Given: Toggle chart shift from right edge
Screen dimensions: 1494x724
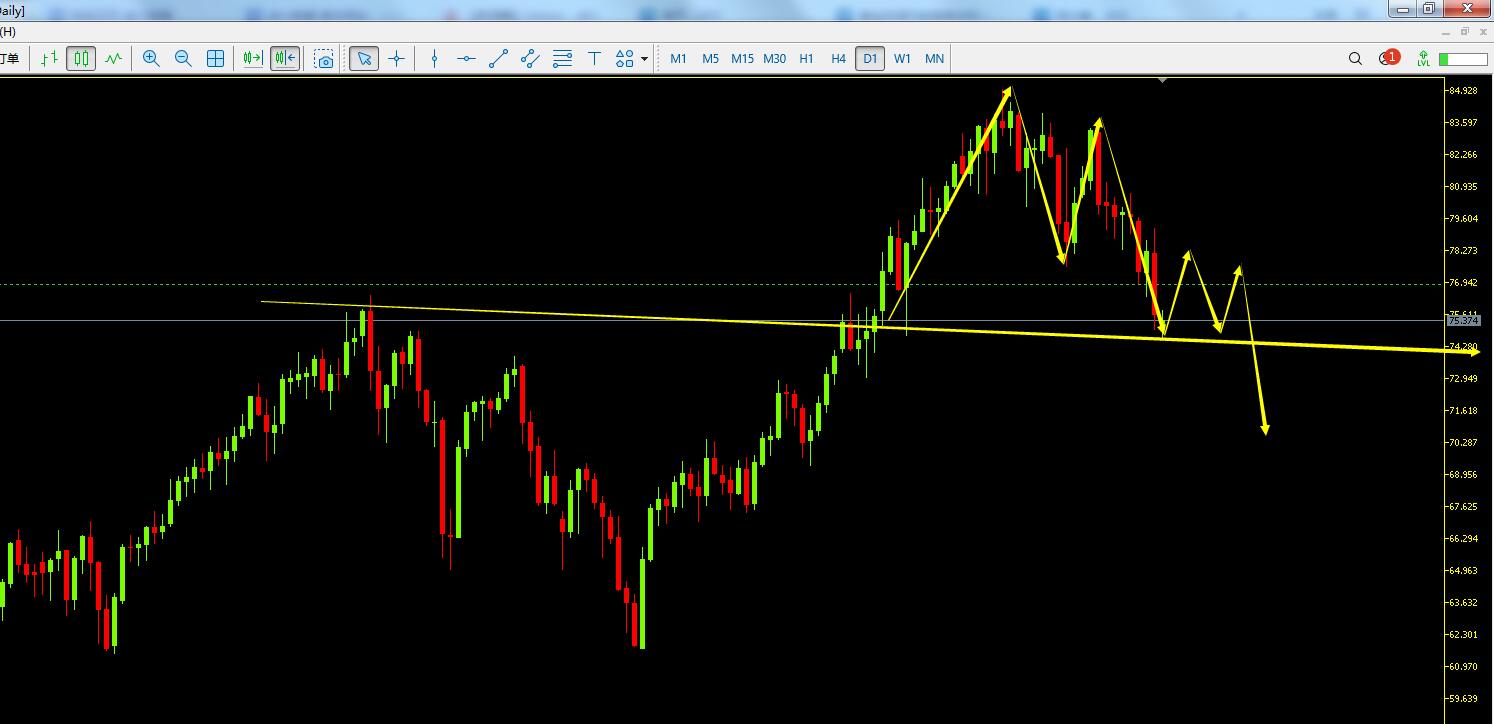Looking at the screenshot, I should (253, 59).
